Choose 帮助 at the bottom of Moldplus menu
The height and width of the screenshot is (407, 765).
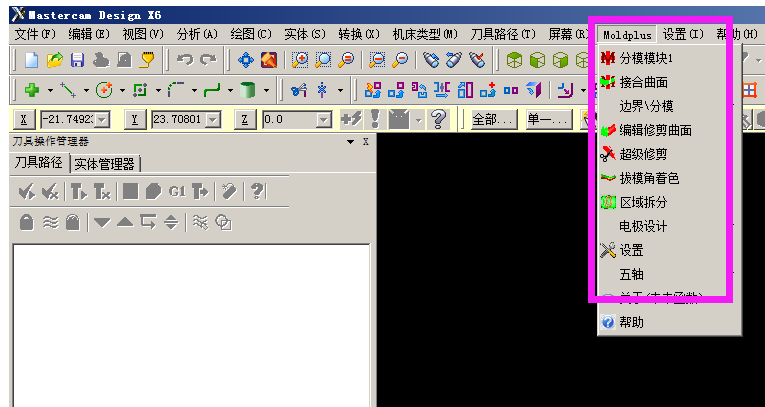tap(669, 323)
